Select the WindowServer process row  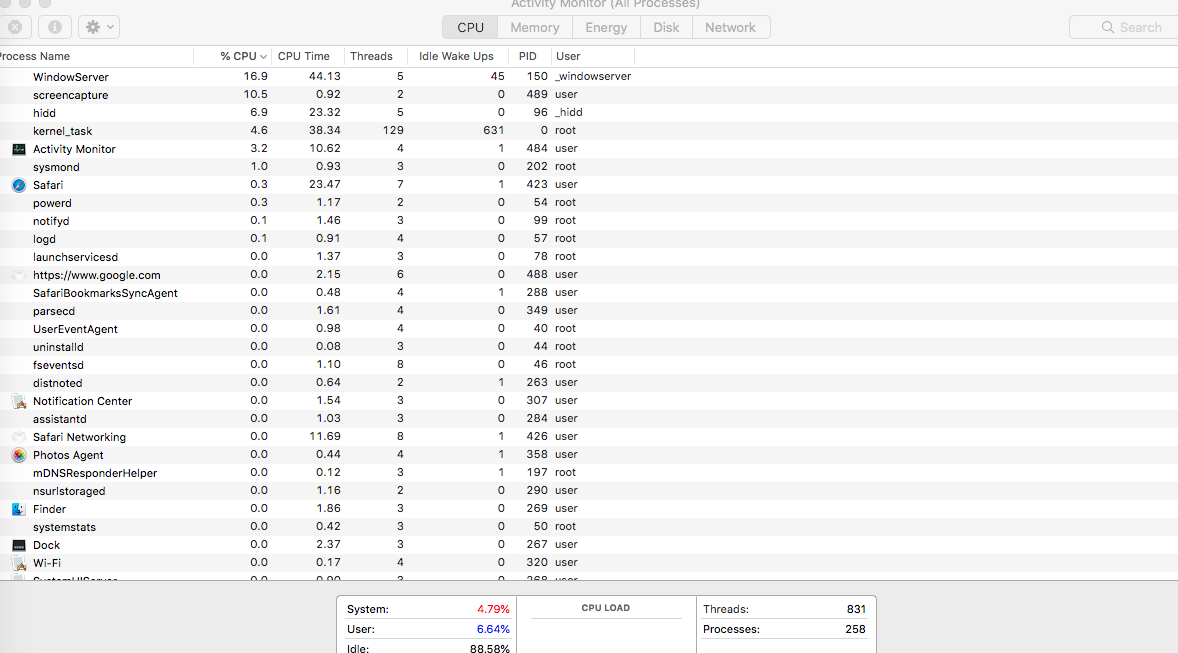pos(589,77)
